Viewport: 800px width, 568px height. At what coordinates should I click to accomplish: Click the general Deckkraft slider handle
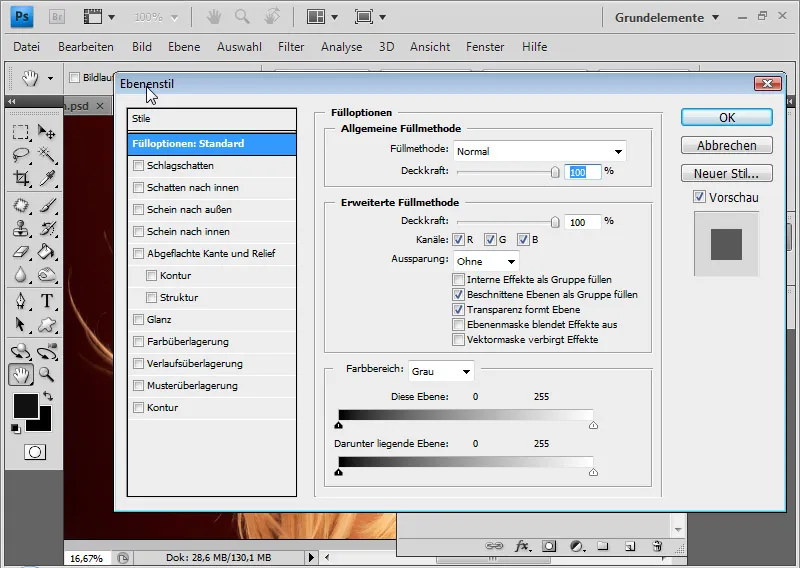point(555,172)
